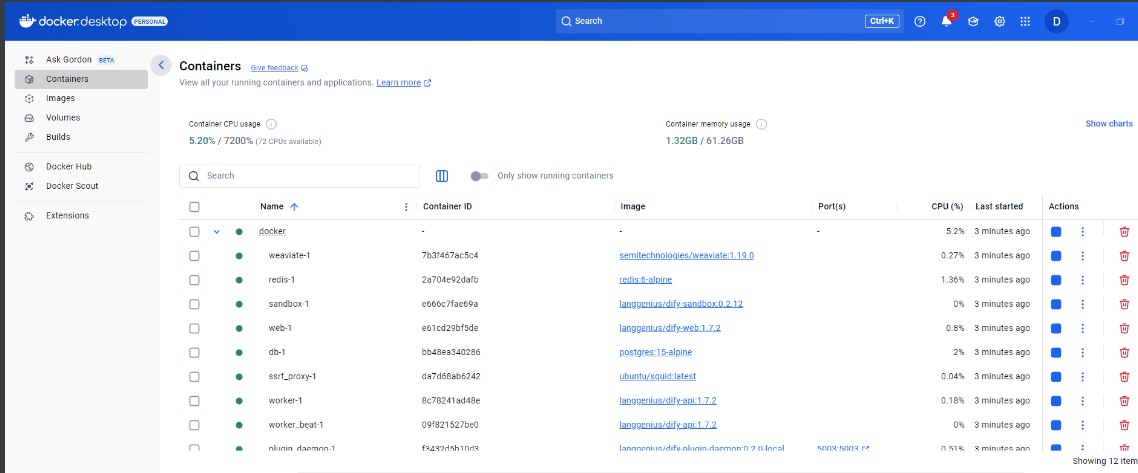This screenshot has width=1138, height=473.
Task: Delete the docker compose stack
Action: 1124,231
